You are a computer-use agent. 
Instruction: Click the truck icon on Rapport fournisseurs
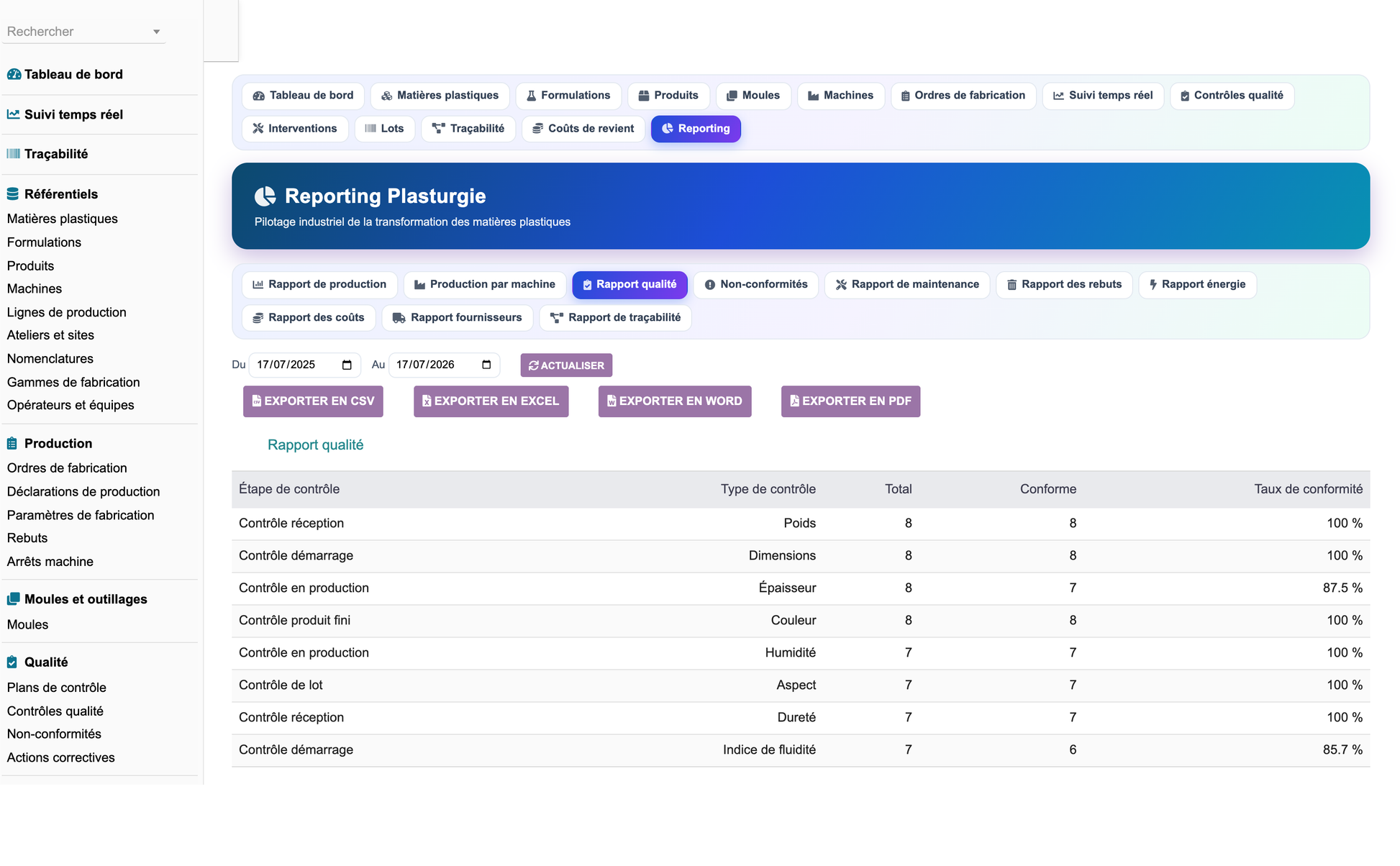(399, 318)
